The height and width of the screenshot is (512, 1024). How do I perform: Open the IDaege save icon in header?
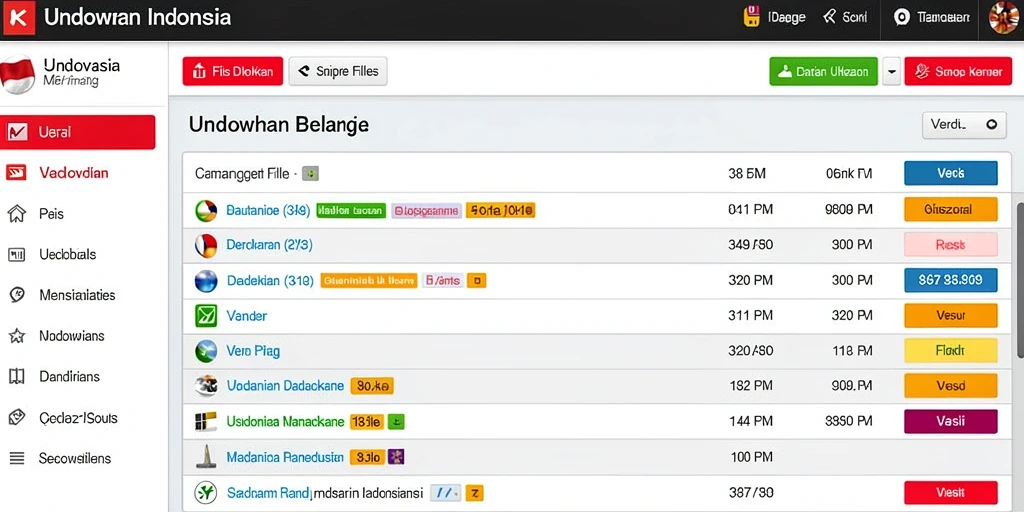(752, 17)
